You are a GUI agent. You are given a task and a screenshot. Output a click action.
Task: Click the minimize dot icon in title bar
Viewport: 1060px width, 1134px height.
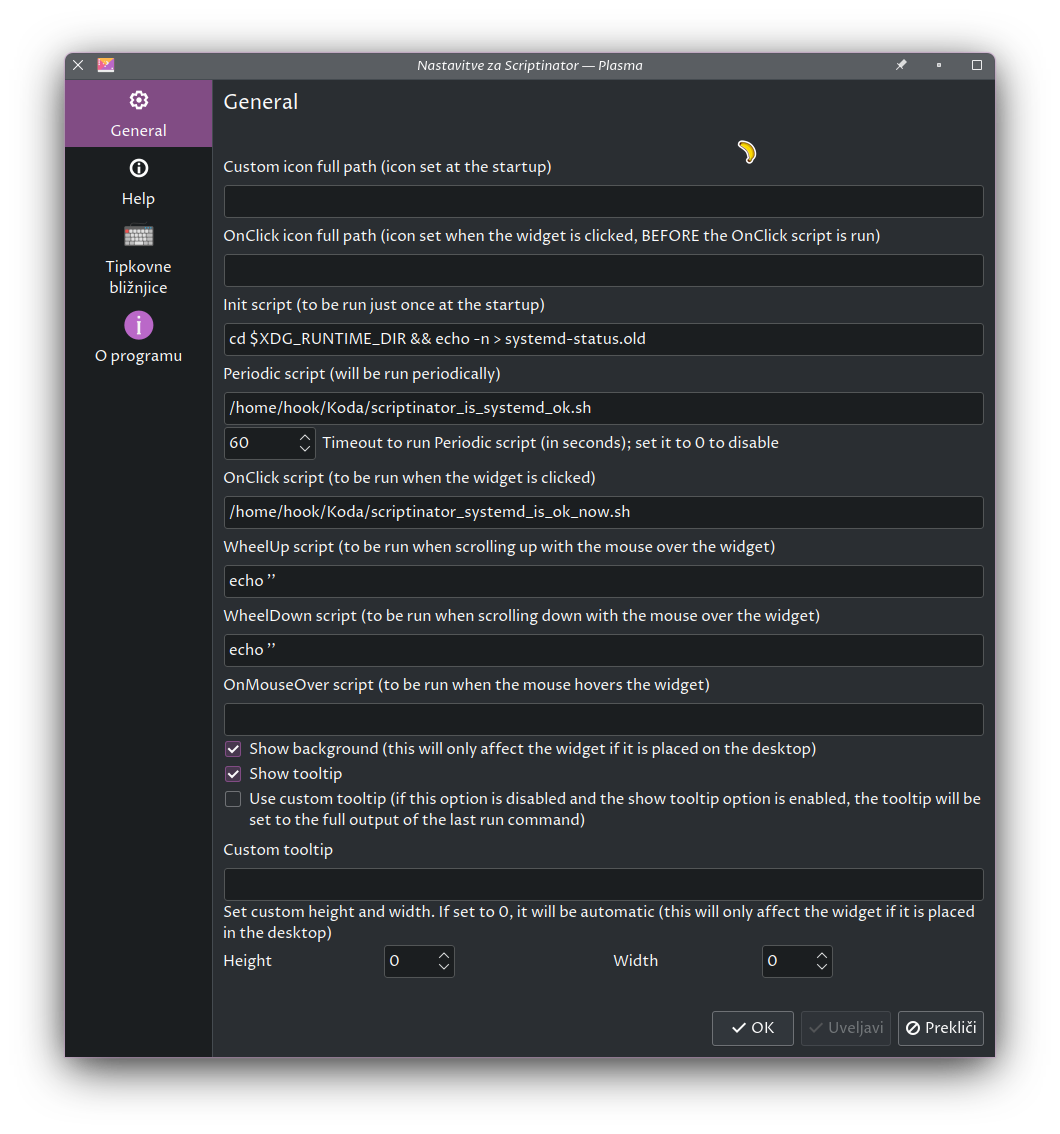(939, 65)
